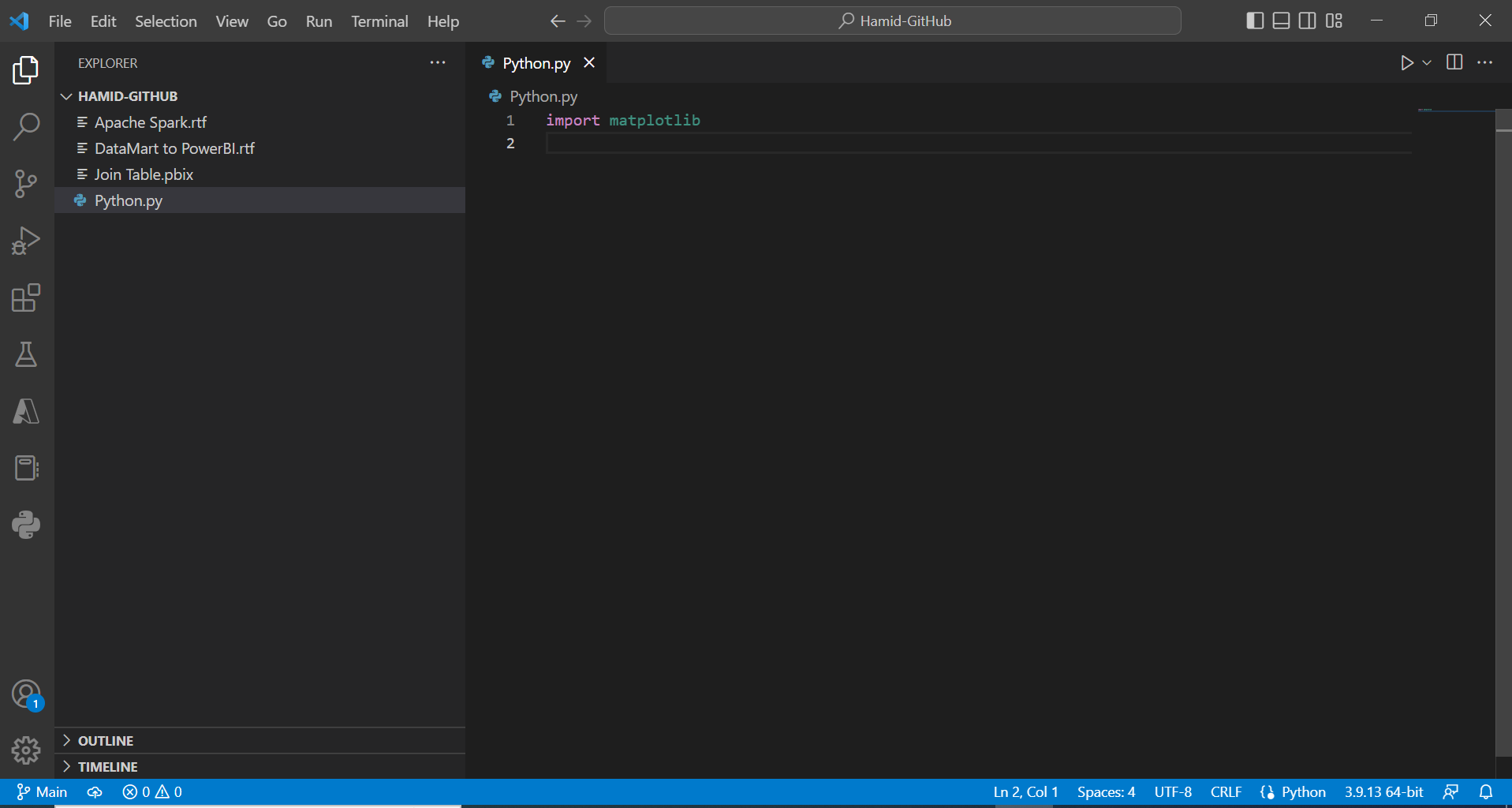Viewport: 1512px width, 808px height.
Task: Open editor More Actions menu
Action: 1484,62
